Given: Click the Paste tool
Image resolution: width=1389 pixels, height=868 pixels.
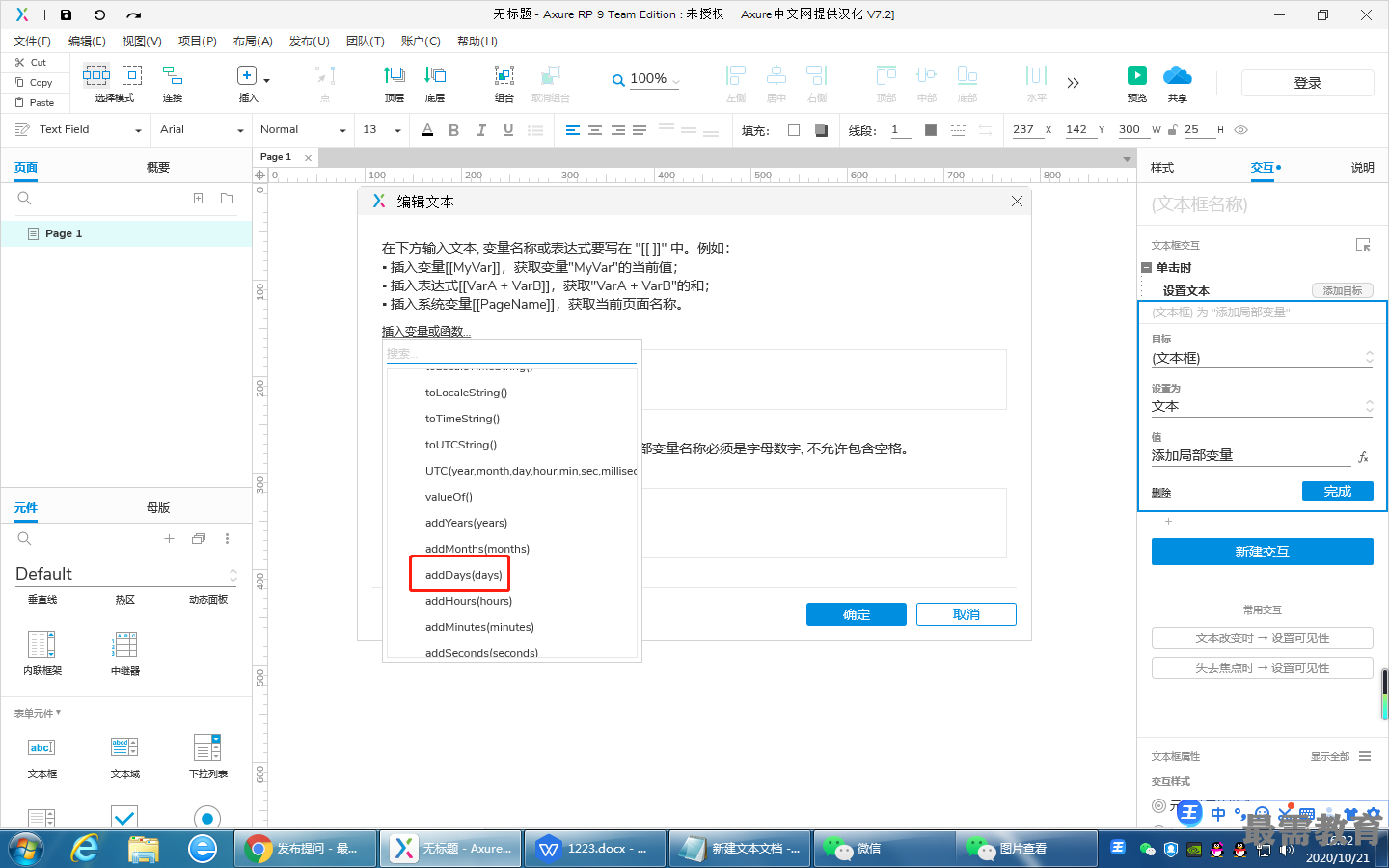Looking at the screenshot, I should (x=35, y=102).
